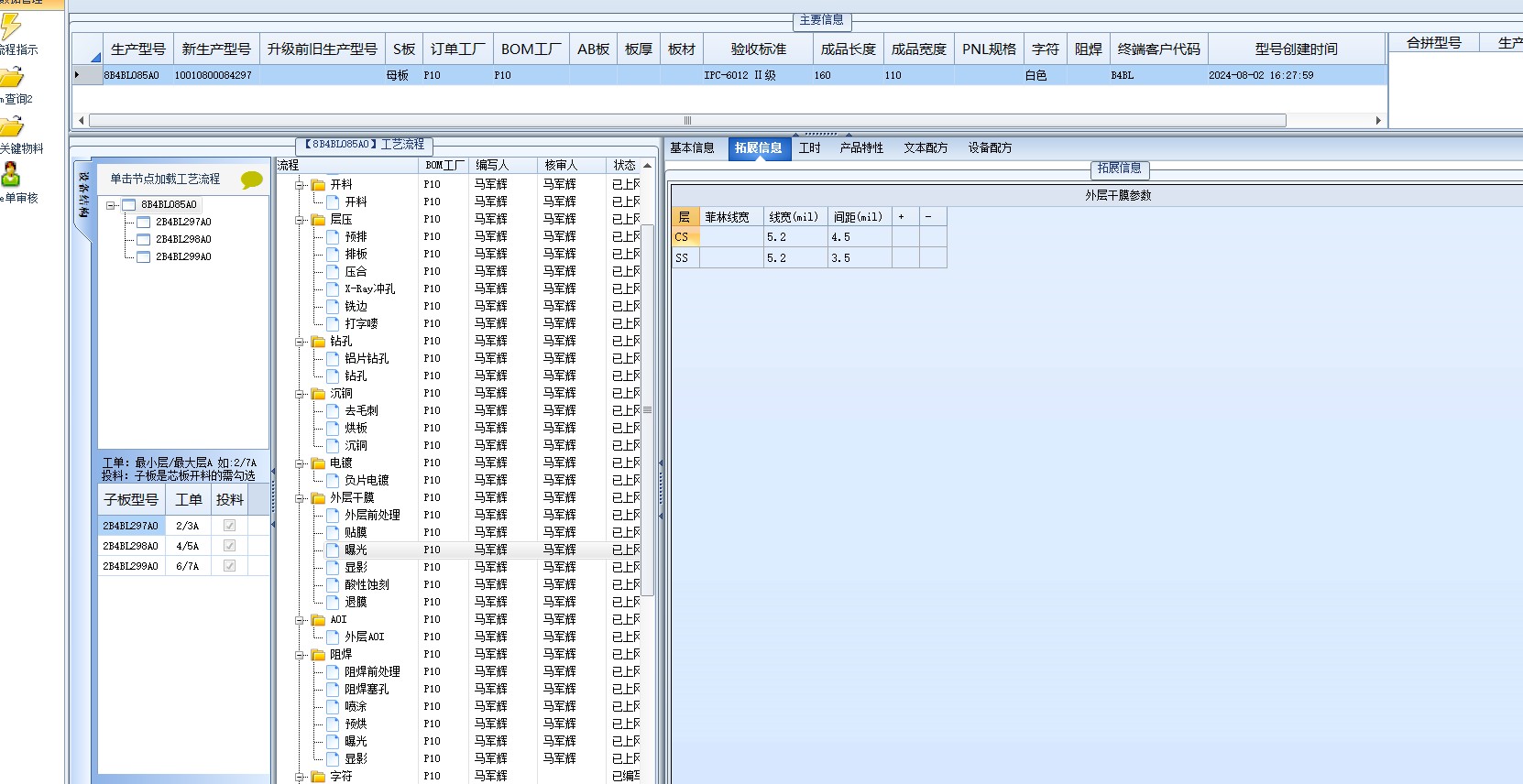Open the 关键物料 folder icon
Screen dimensions: 1523x784
click(11, 127)
